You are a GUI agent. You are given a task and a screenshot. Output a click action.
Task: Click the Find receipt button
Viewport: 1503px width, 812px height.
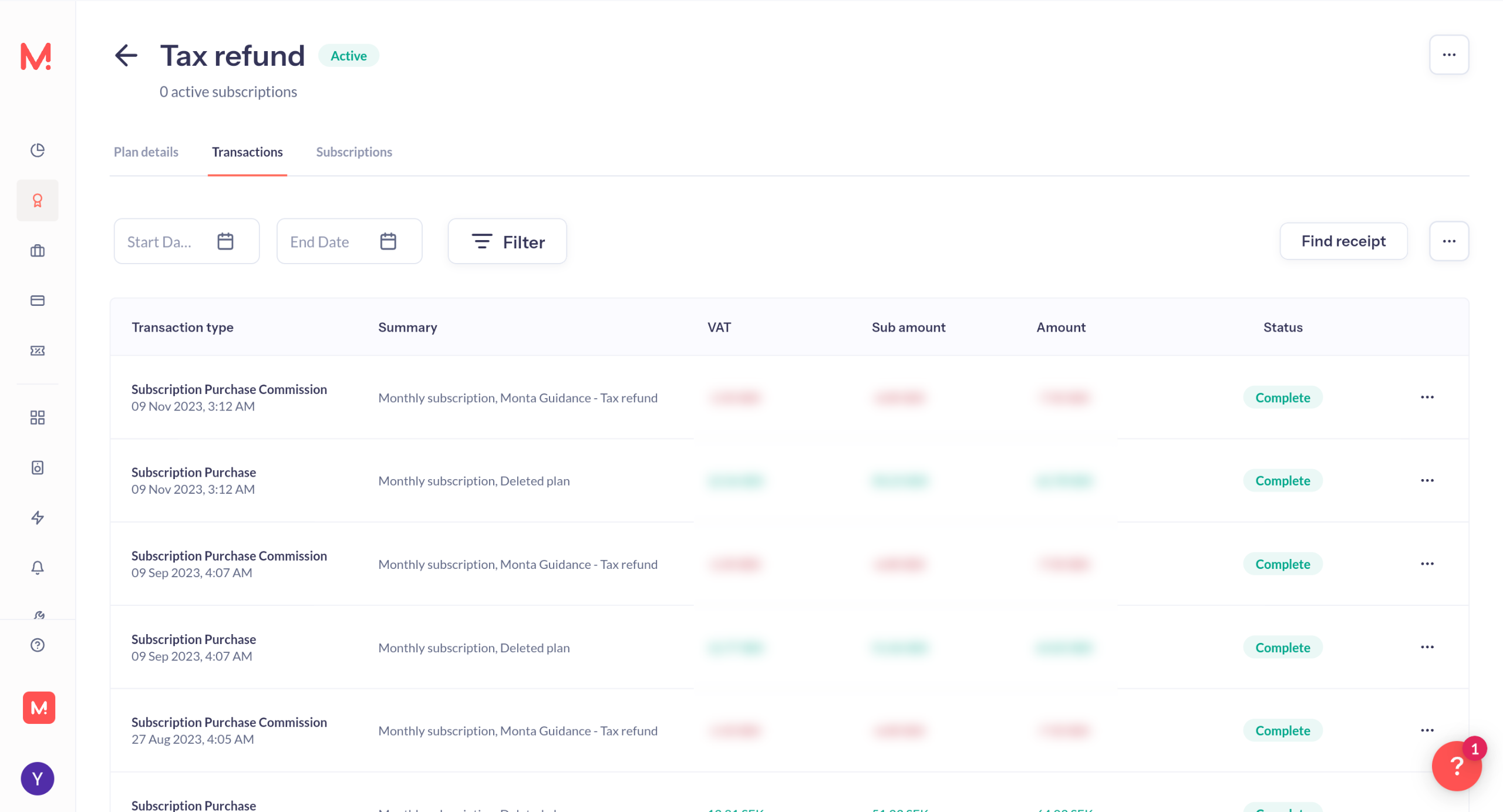point(1343,241)
